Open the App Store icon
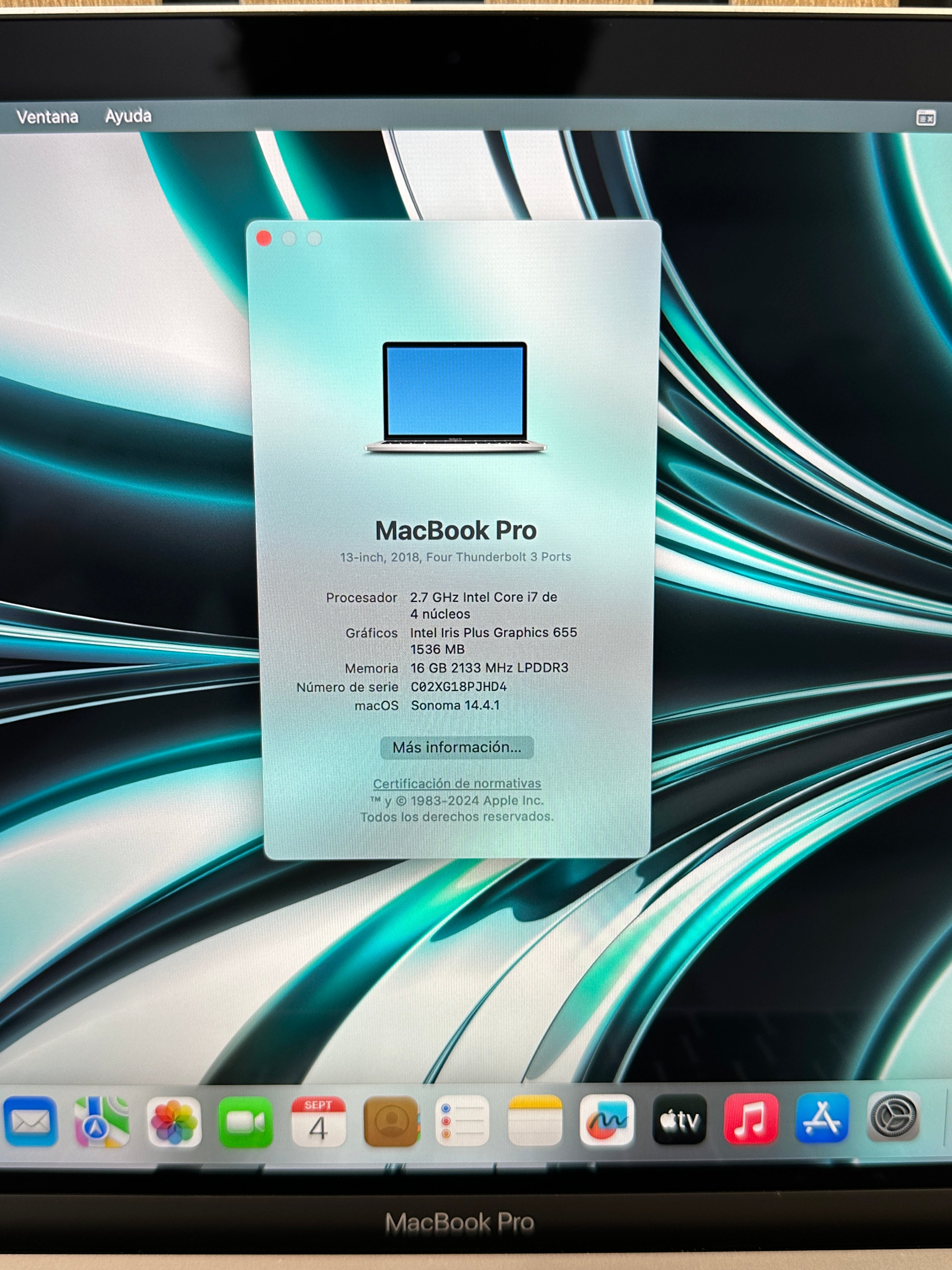The height and width of the screenshot is (1270, 952). click(822, 1117)
